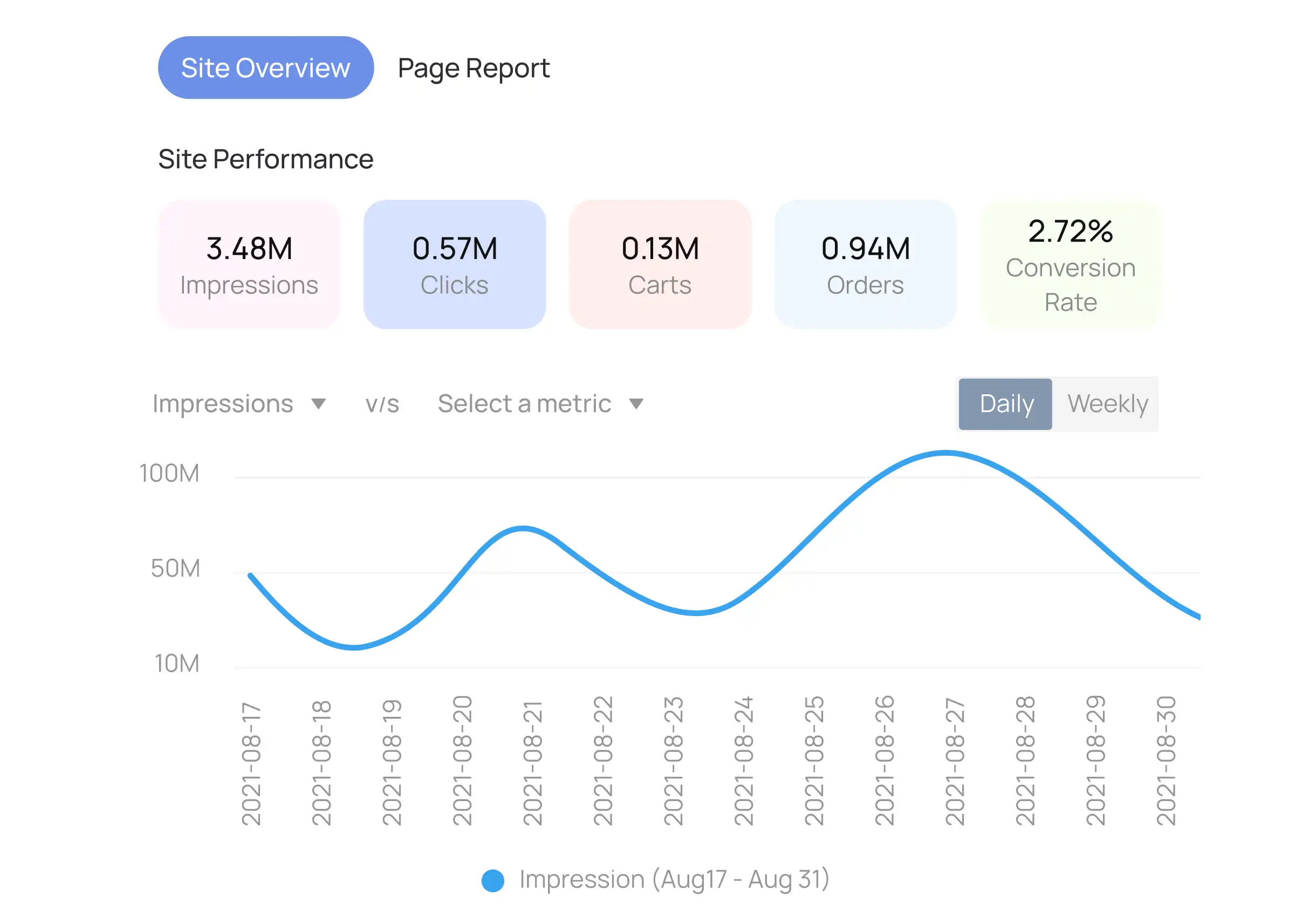Click the chart peak near 2021-08-27
This screenshot has height=917, width=1316.
click(x=945, y=453)
